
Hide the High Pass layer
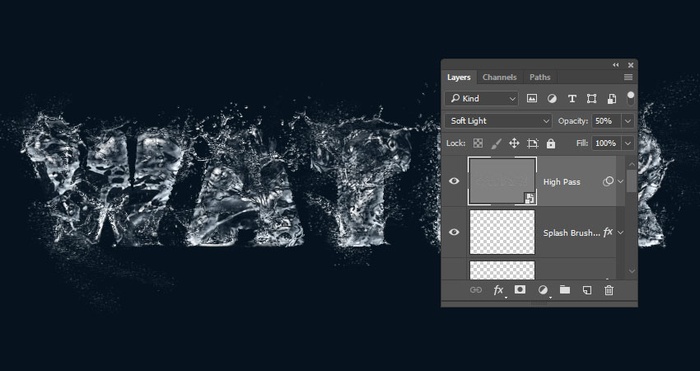[x=454, y=181]
